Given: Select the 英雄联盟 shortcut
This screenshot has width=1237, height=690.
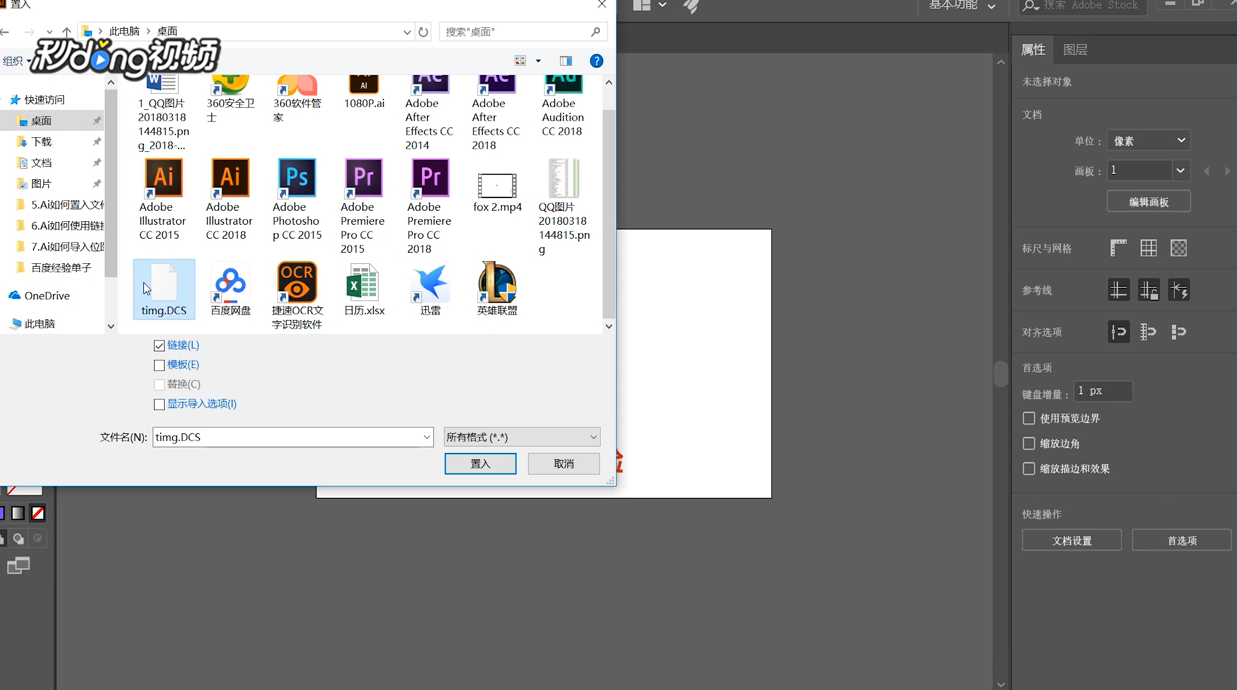Looking at the screenshot, I should click(497, 290).
